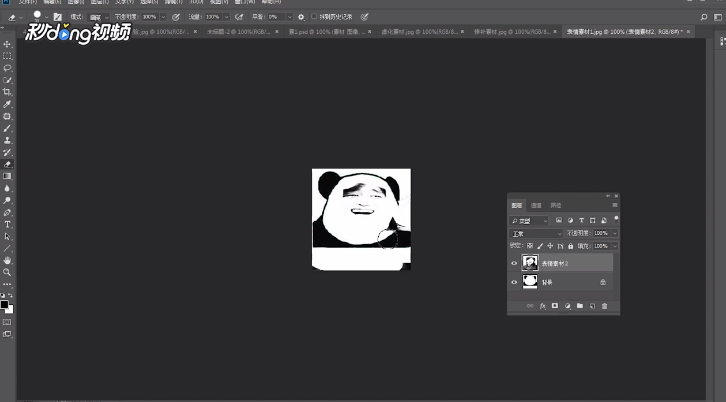
Task: Open brush settings panel toggle icon
Action: (57, 17)
